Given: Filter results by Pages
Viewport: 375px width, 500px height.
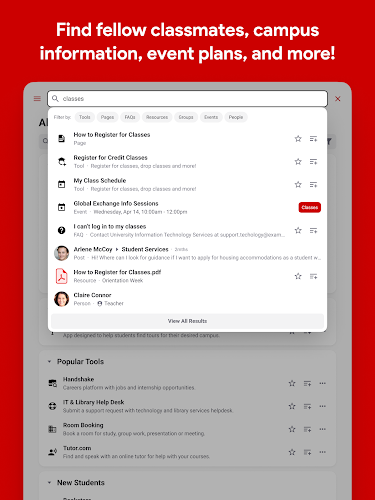Looking at the screenshot, I should coord(107,117).
